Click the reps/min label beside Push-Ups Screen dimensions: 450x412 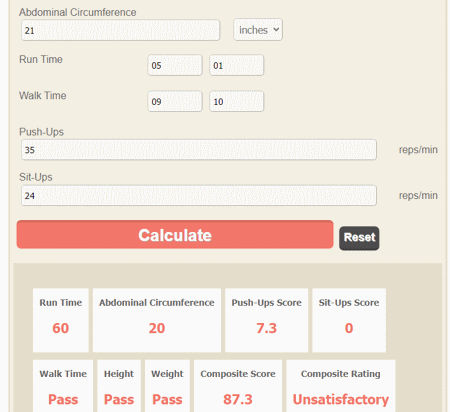click(x=418, y=150)
